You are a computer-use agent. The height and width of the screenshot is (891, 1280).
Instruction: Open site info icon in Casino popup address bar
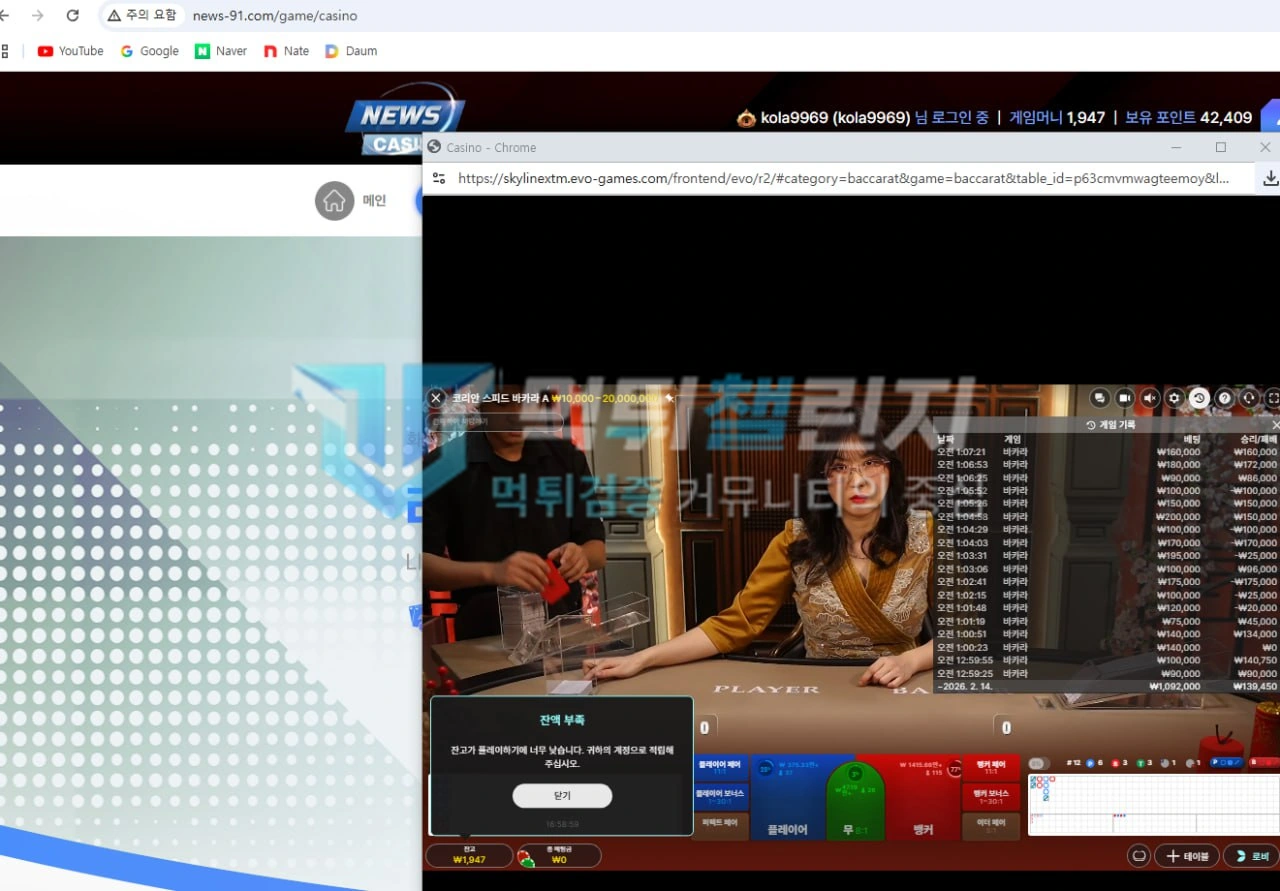coord(438,178)
